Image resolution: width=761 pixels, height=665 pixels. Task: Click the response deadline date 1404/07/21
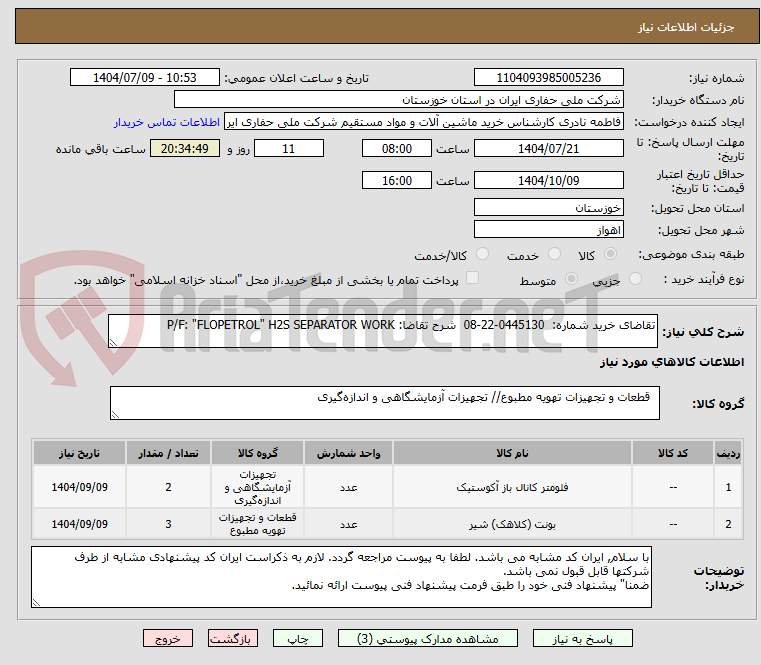coord(548,148)
